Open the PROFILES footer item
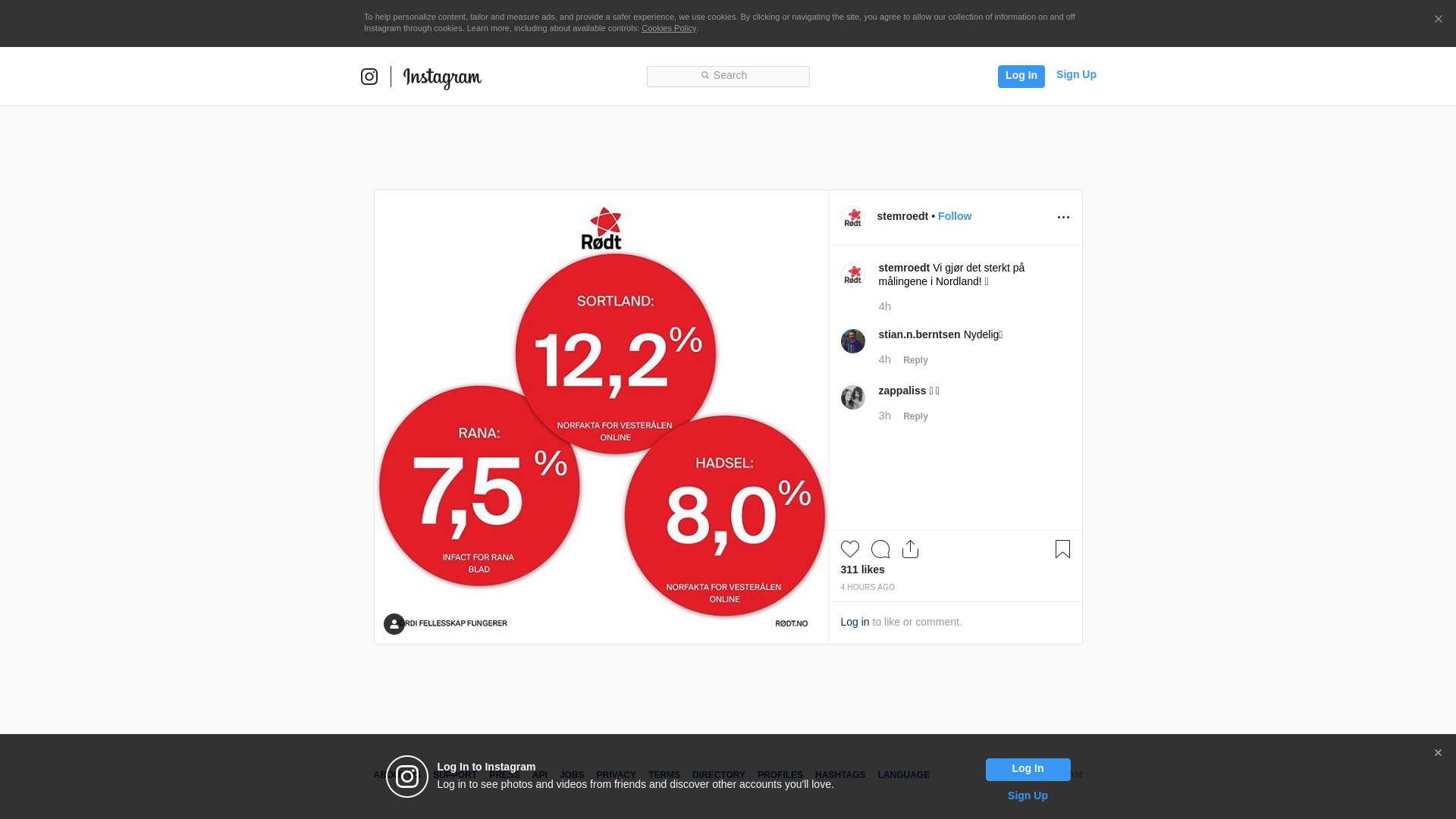 780,775
